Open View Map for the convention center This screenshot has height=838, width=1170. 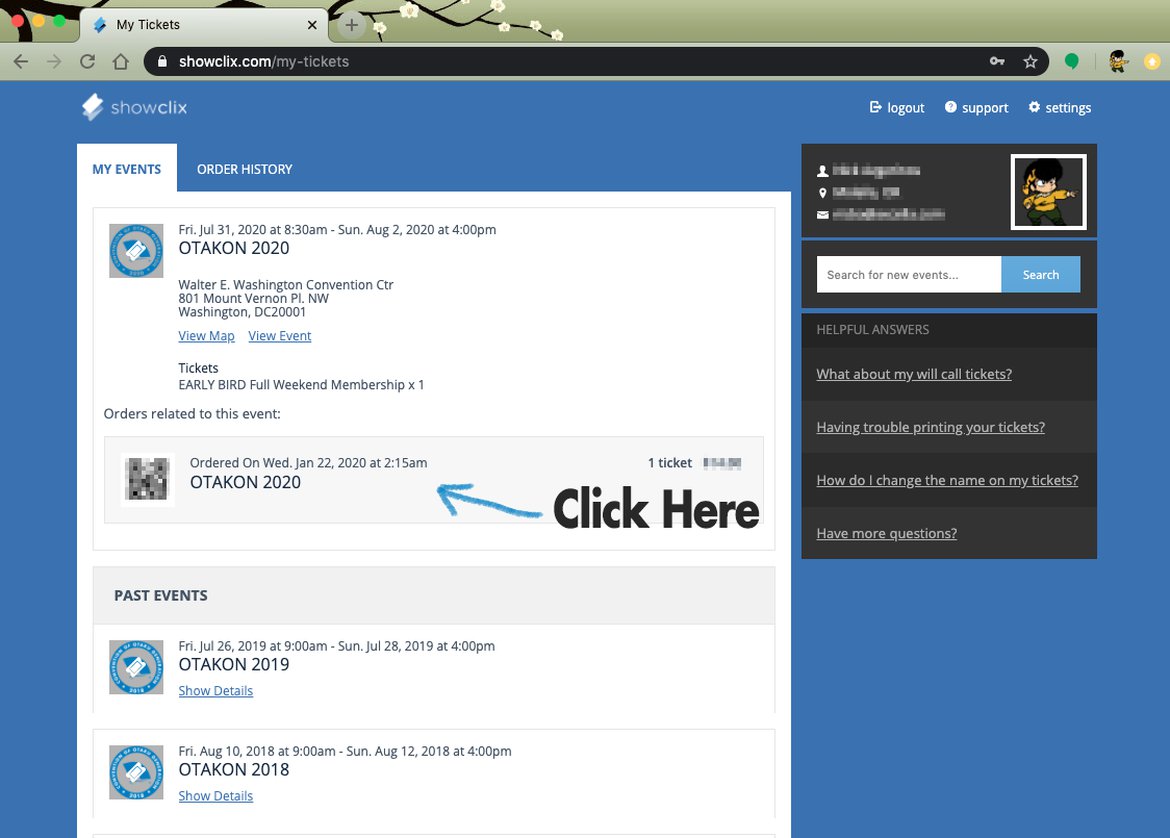point(206,336)
